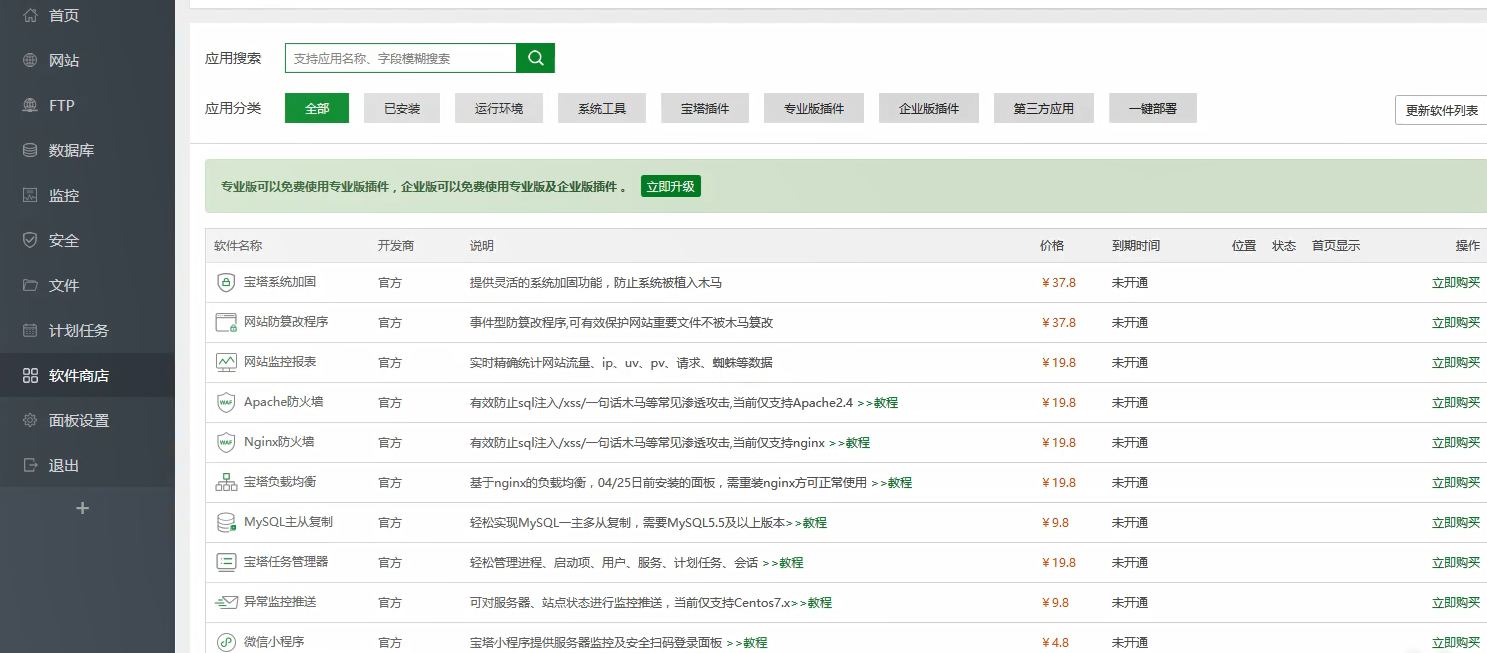The width and height of the screenshot is (1487, 653).
Task: Click 立即购买 for 异常监控推送
Action: [x=1456, y=602]
